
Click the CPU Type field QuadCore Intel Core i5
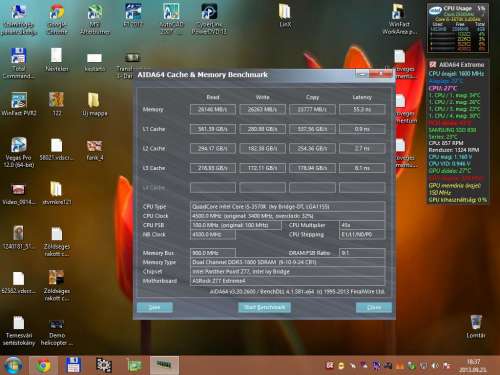click(x=287, y=207)
